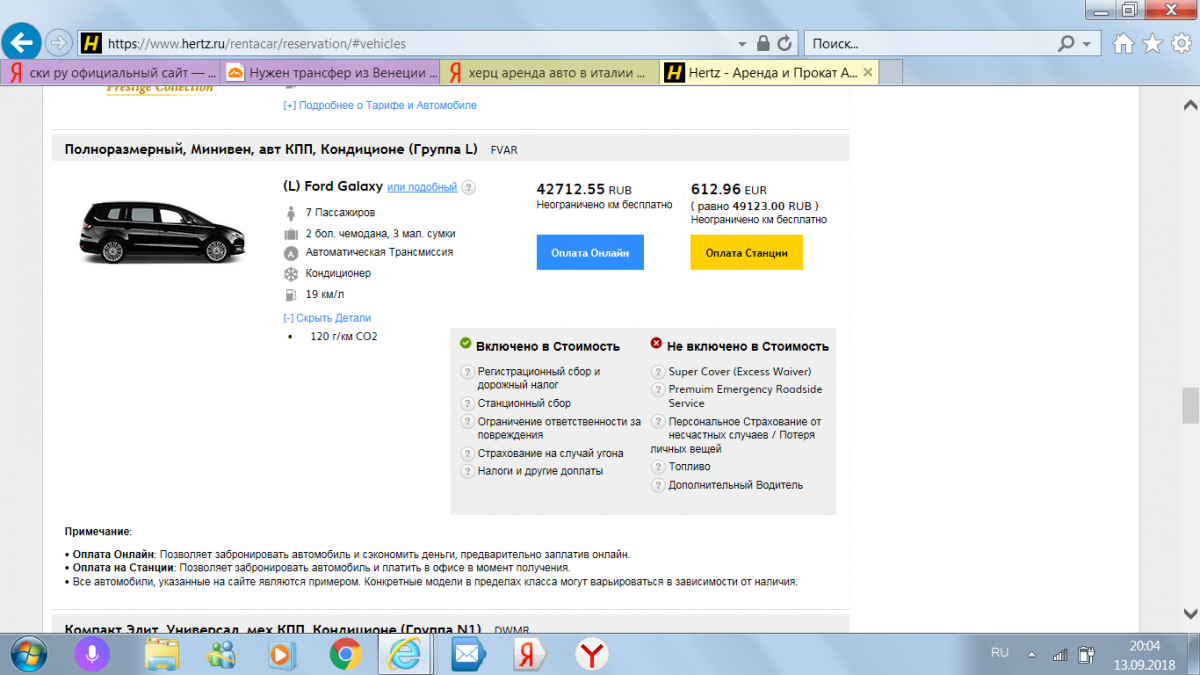Switch to 'Нужен трансфер из Венеции' tab
The height and width of the screenshot is (675, 1200).
330,72
